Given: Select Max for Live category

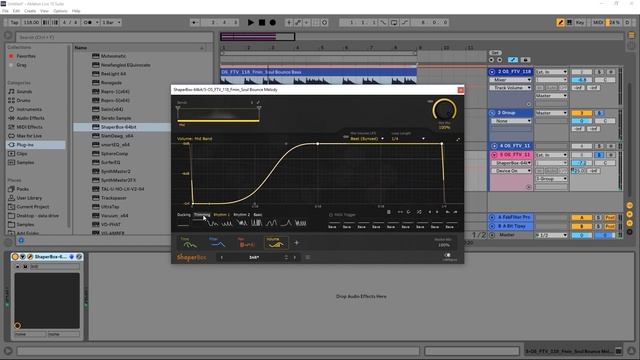Looking at the screenshot, I should click(x=29, y=136).
